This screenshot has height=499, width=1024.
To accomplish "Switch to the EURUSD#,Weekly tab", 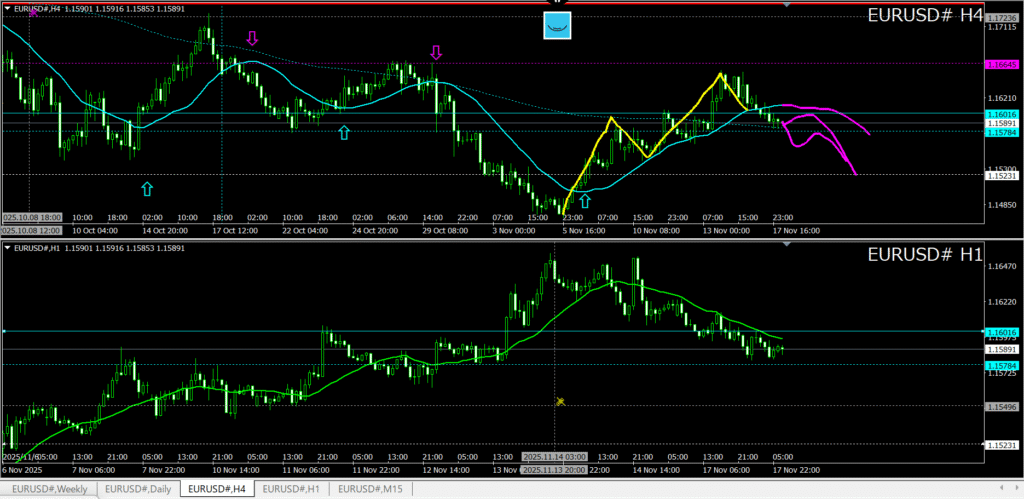I will click(x=49, y=489).
